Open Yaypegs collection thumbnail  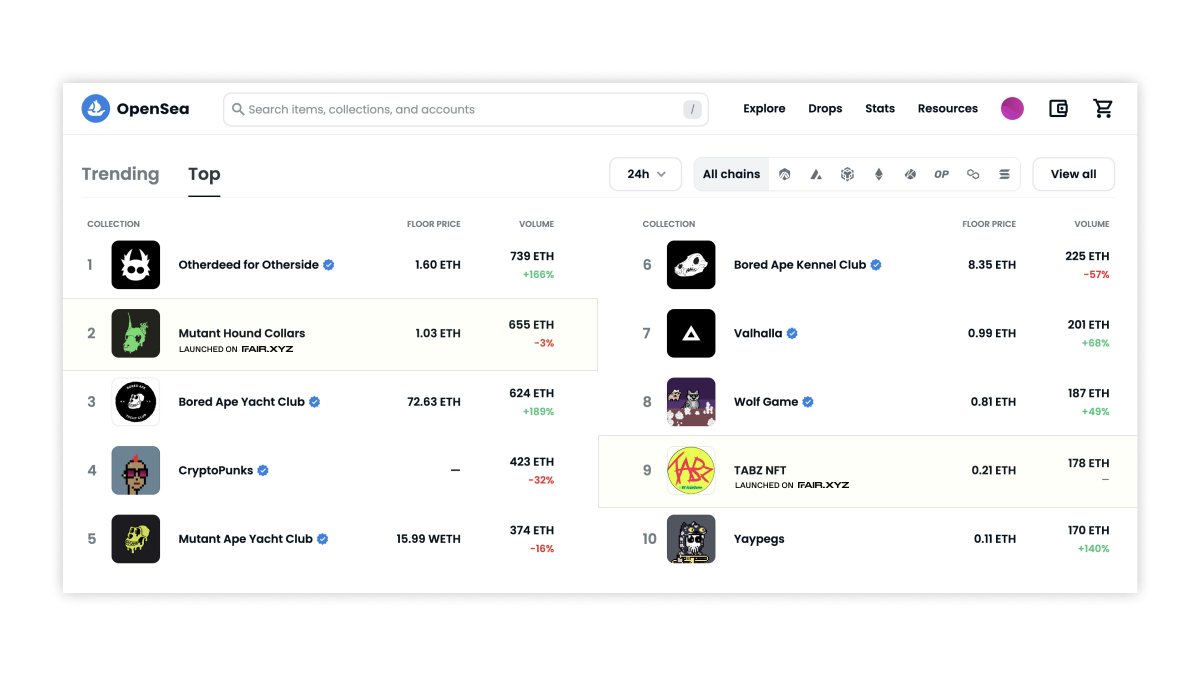pyautogui.click(x=691, y=539)
